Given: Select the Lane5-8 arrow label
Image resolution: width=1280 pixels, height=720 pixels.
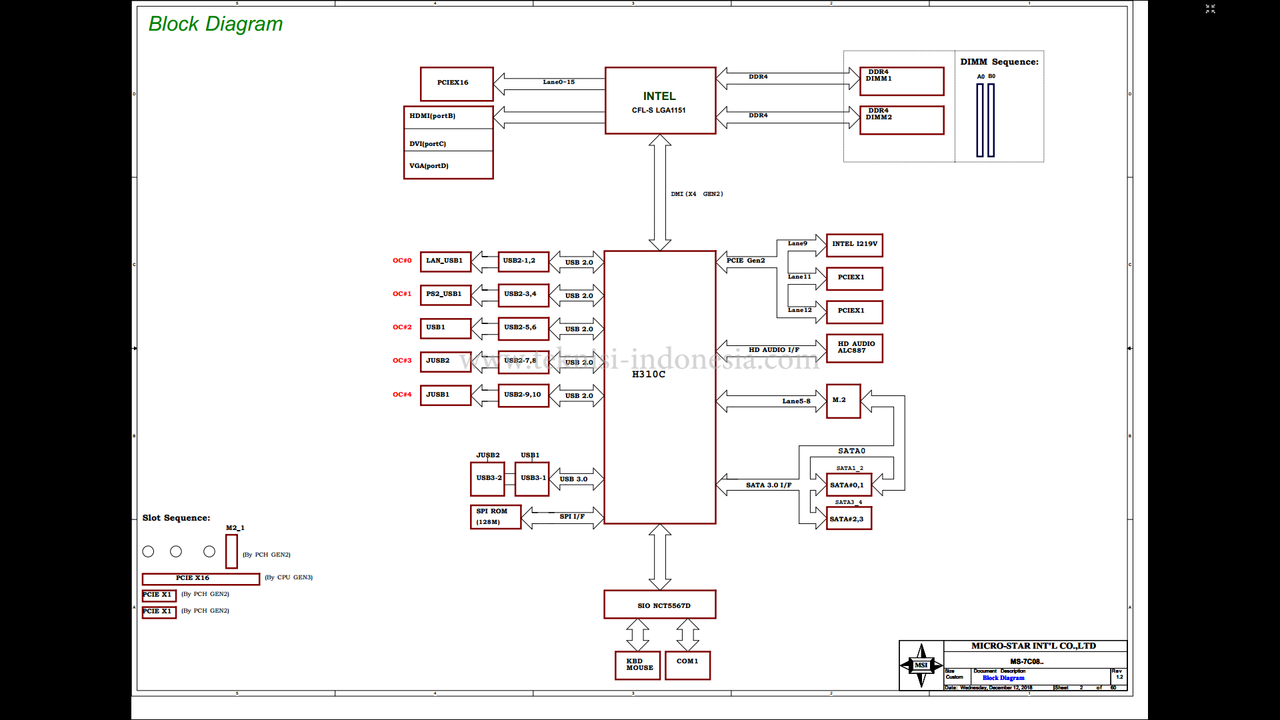Looking at the screenshot, I should (799, 401).
